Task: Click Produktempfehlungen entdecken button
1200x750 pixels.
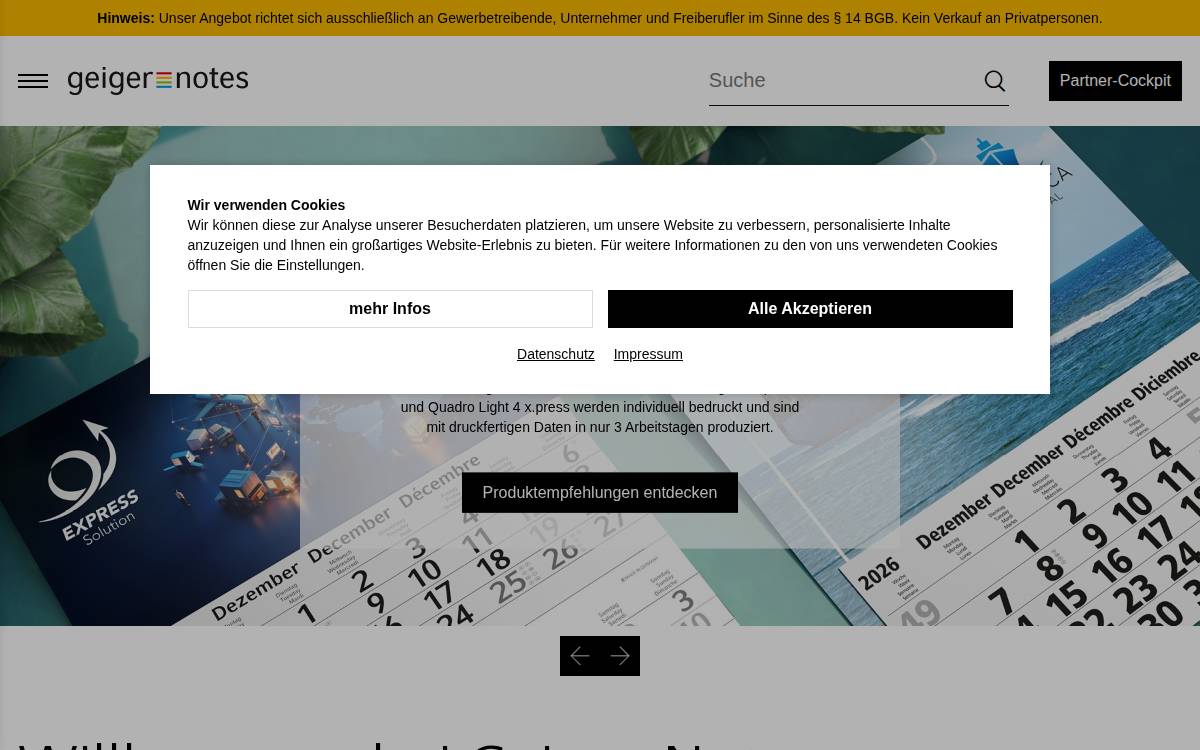Action: [600, 493]
